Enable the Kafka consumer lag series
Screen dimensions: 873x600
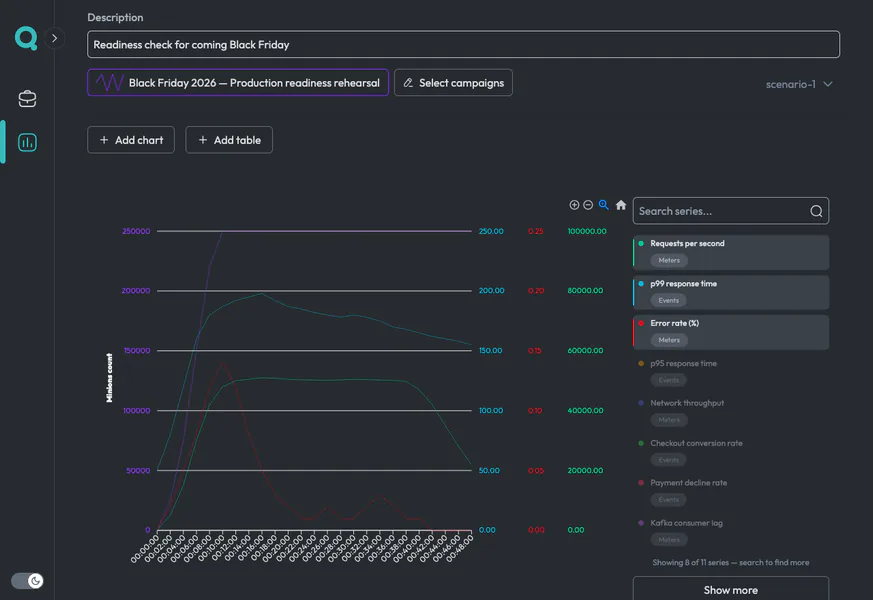coord(731,531)
